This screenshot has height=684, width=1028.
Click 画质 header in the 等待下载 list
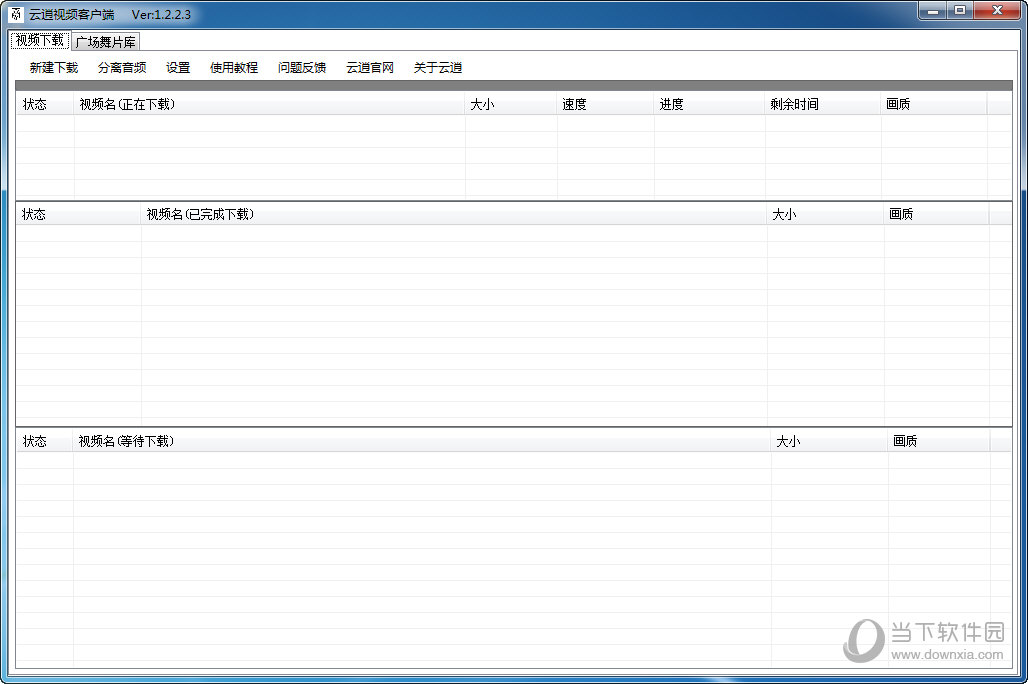point(939,441)
